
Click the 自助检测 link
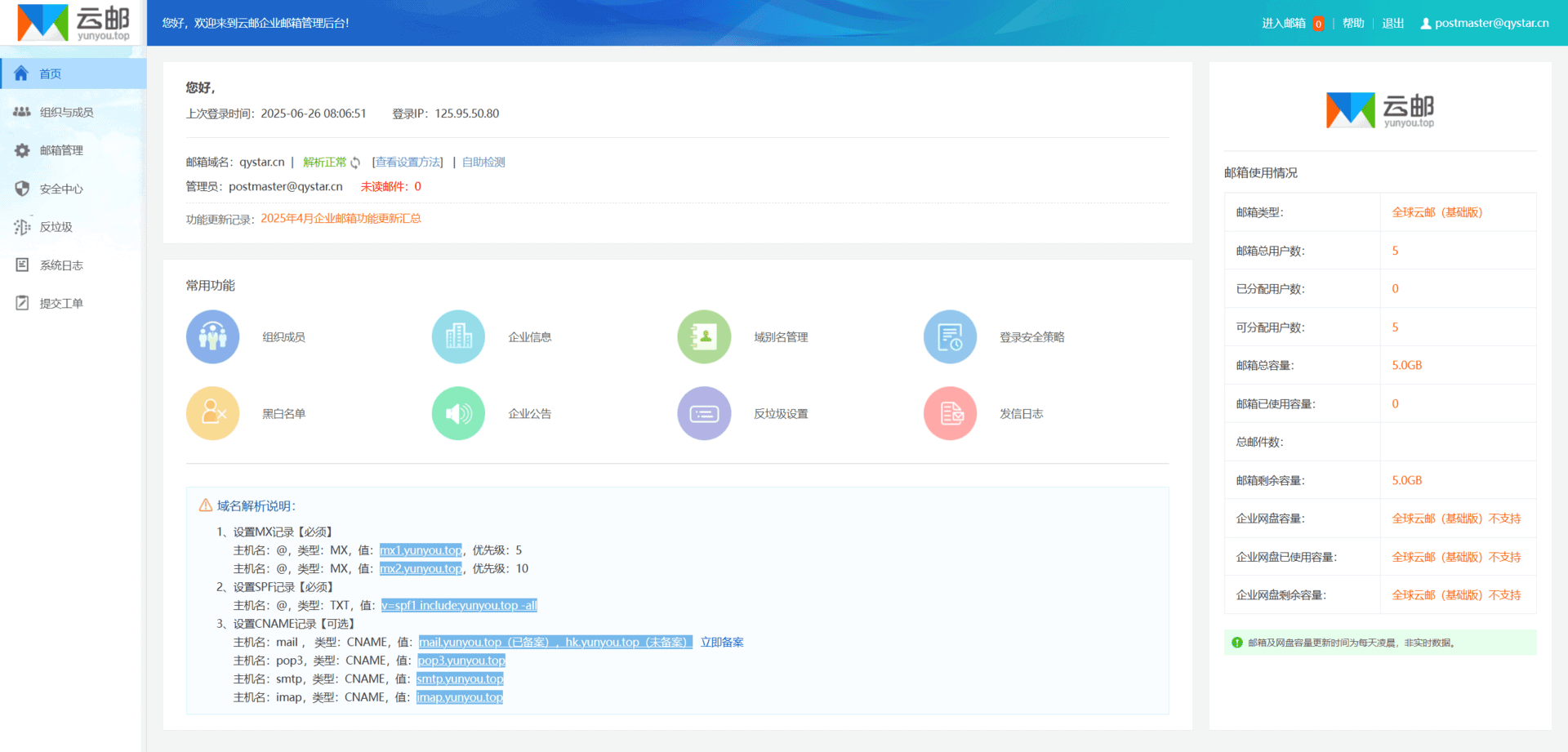[x=483, y=162]
